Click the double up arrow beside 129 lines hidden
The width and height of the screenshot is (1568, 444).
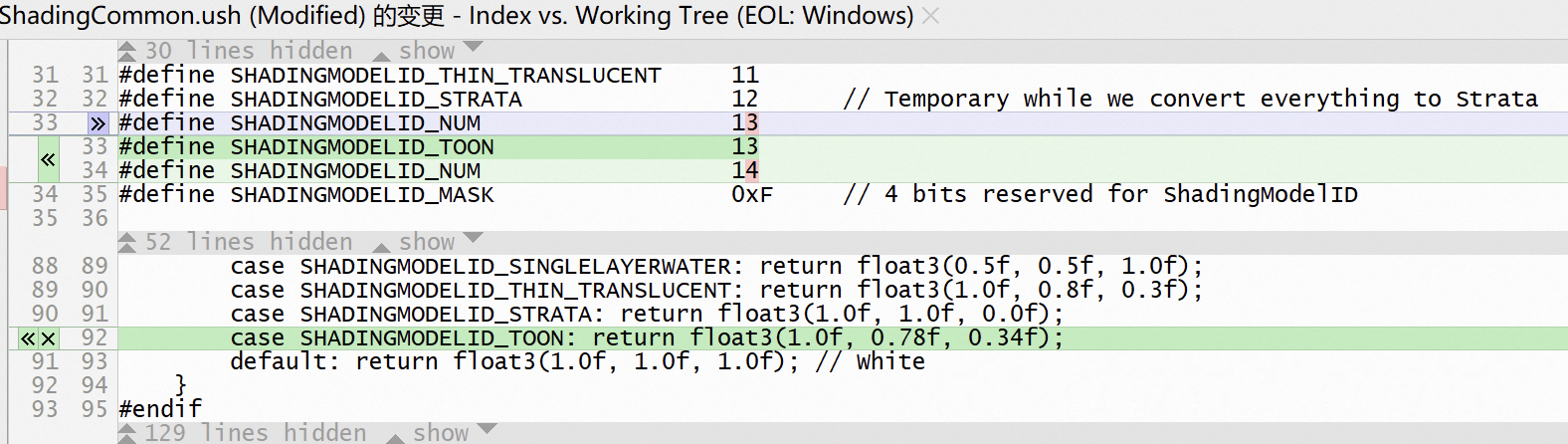pos(127,433)
